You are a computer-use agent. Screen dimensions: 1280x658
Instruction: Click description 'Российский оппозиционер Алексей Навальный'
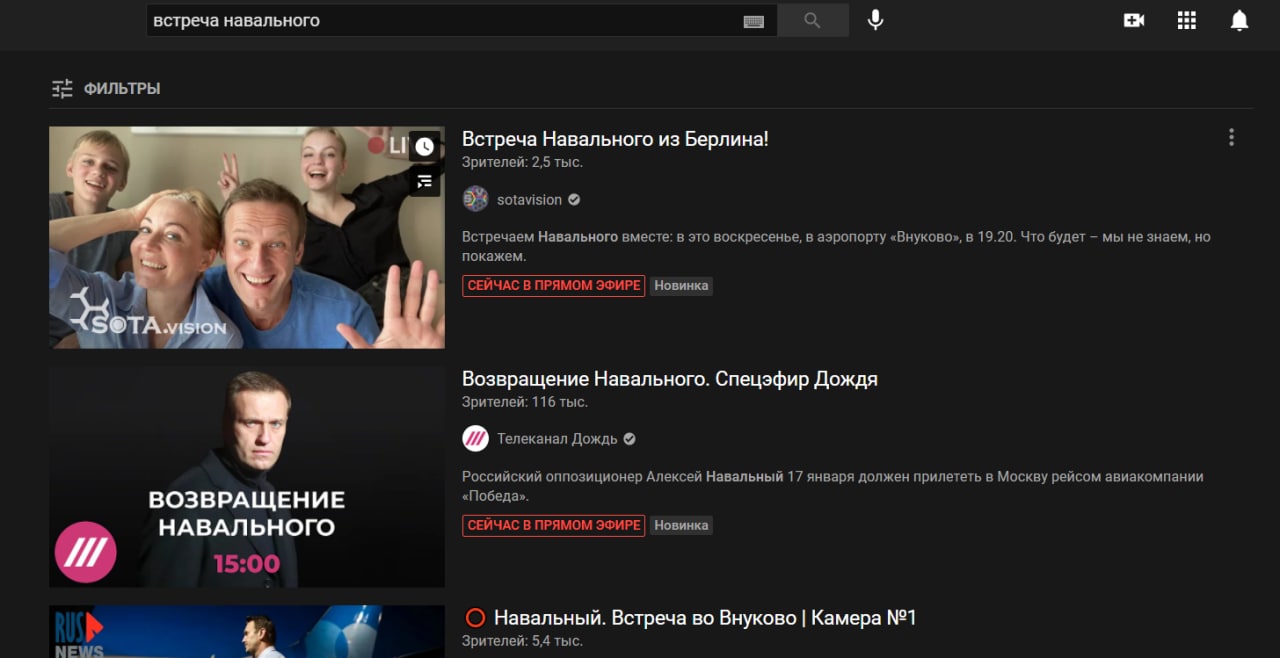tap(833, 486)
